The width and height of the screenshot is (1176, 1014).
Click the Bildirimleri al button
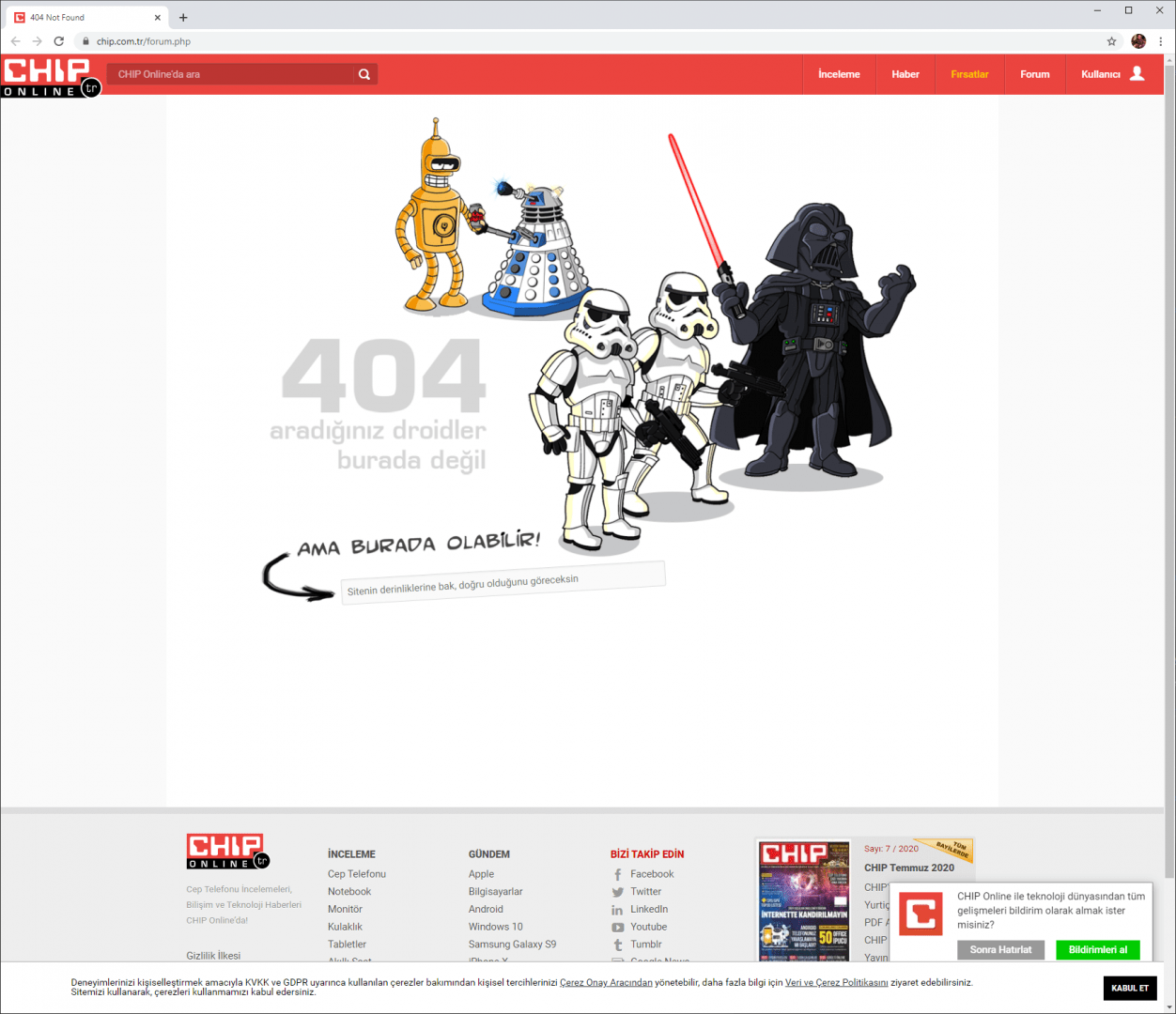(x=1098, y=949)
